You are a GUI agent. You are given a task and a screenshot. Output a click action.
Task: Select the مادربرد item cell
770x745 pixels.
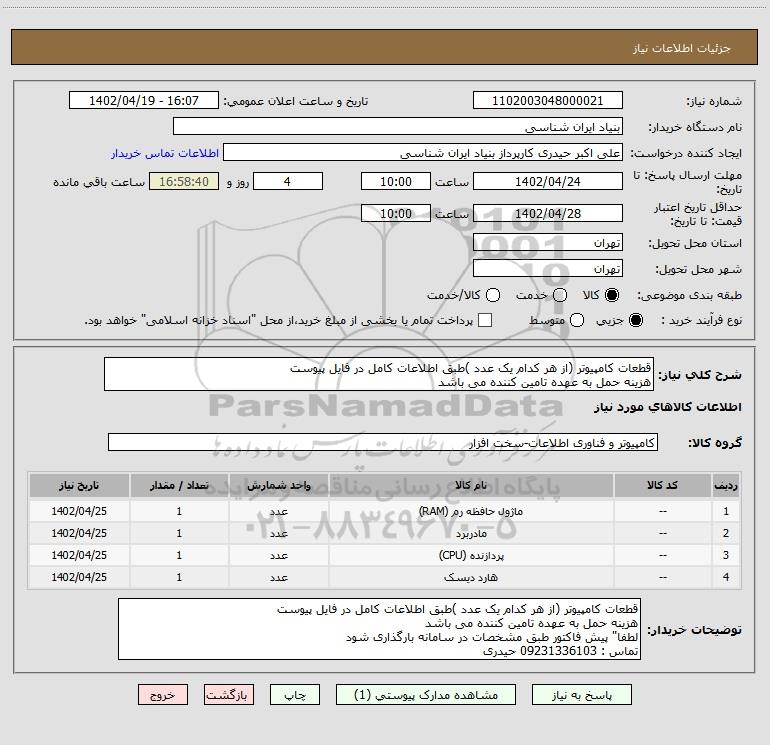point(471,533)
